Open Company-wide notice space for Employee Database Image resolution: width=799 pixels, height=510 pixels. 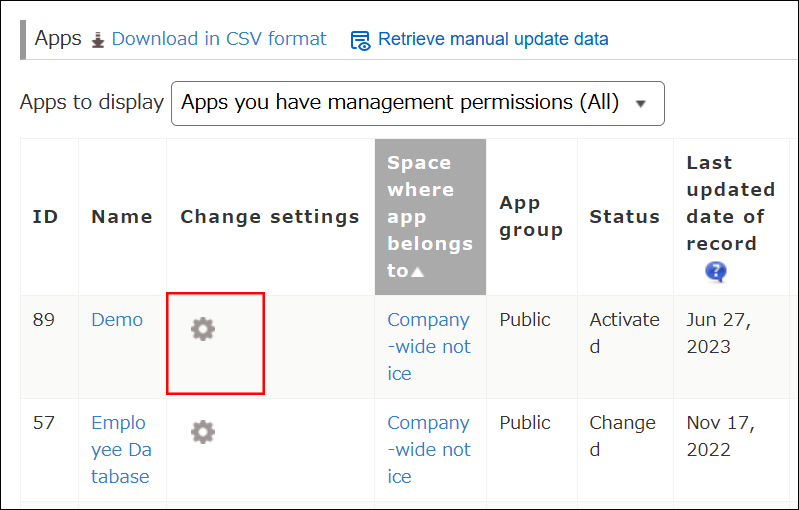click(428, 449)
